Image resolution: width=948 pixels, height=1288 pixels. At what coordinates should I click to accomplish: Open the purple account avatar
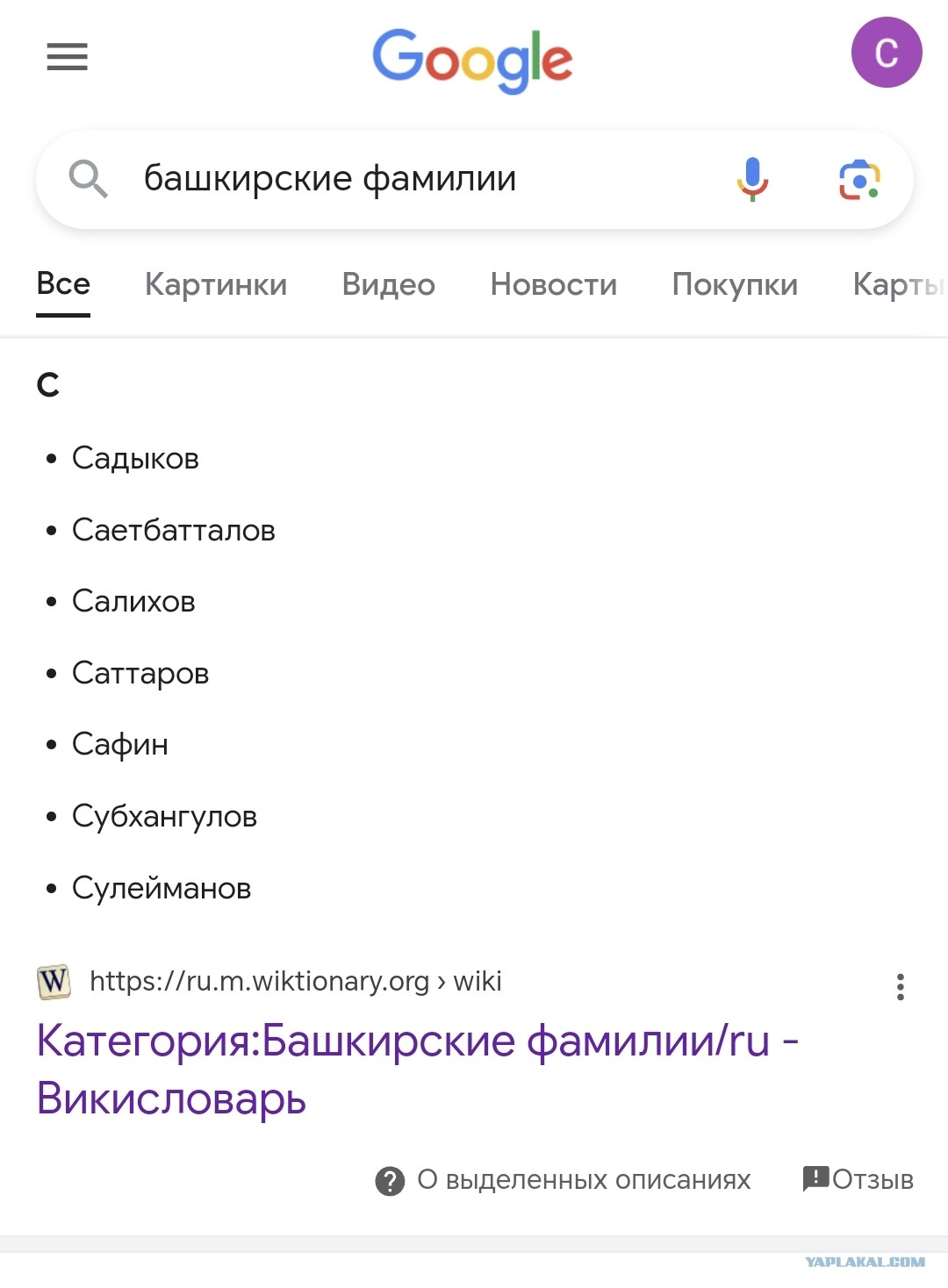click(x=887, y=53)
